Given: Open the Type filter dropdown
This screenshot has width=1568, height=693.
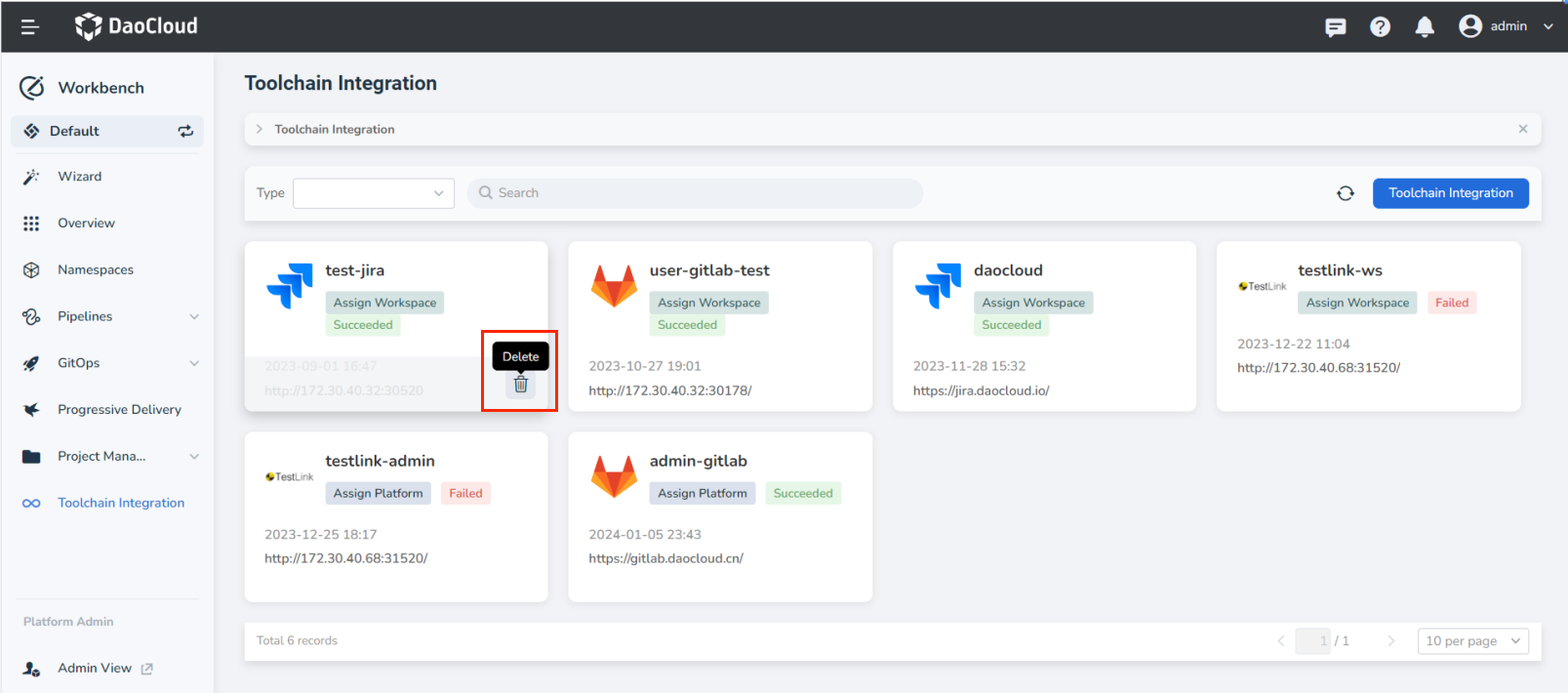Looking at the screenshot, I should coord(374,193).
